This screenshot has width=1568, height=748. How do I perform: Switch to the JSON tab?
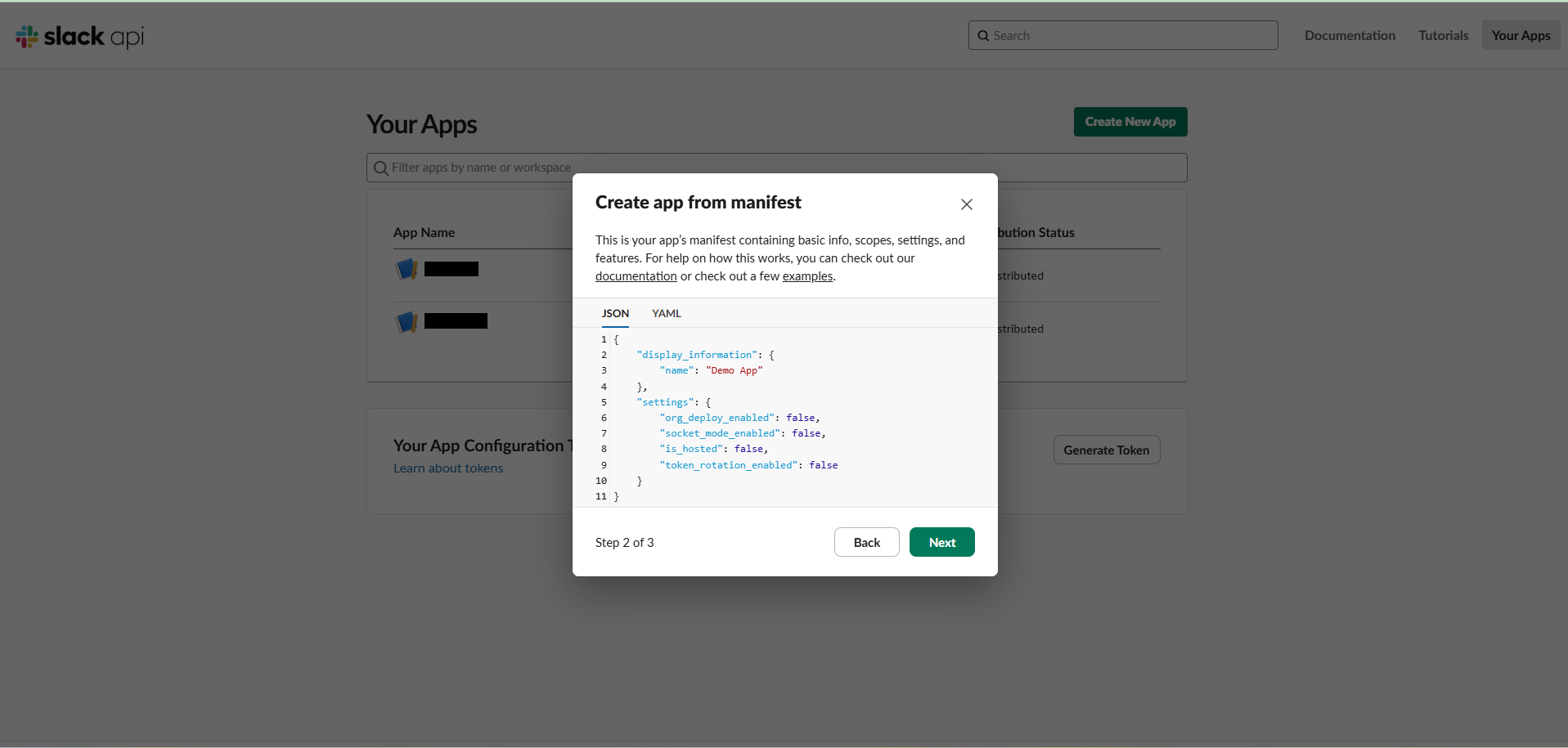click(615, 313)
